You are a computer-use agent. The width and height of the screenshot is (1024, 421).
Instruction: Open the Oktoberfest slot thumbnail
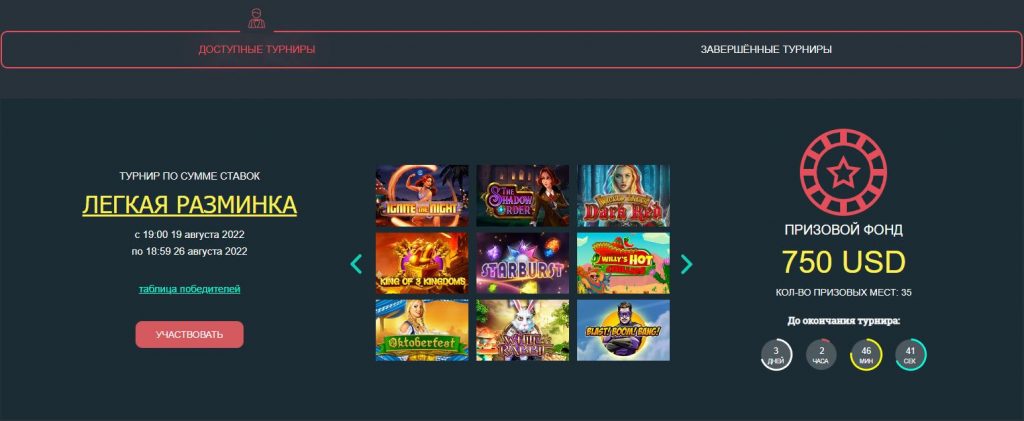(x=422, y=330)
